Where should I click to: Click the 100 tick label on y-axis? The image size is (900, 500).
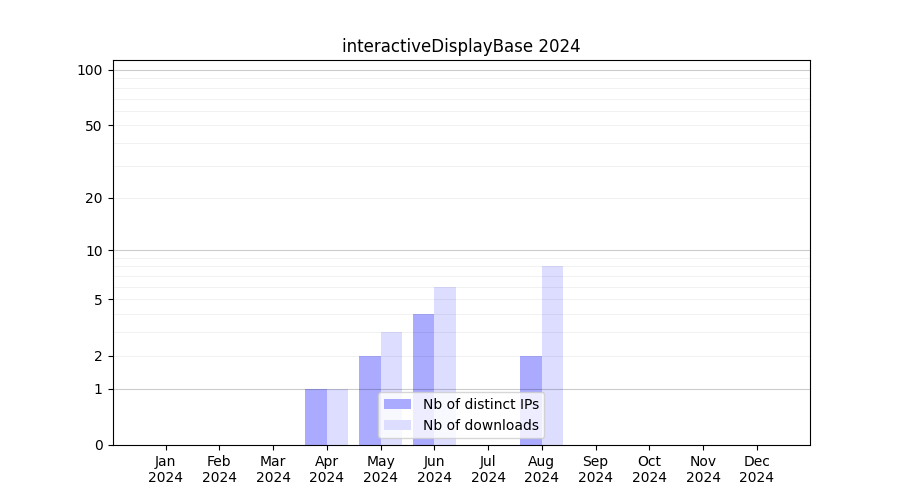[90, 70]
